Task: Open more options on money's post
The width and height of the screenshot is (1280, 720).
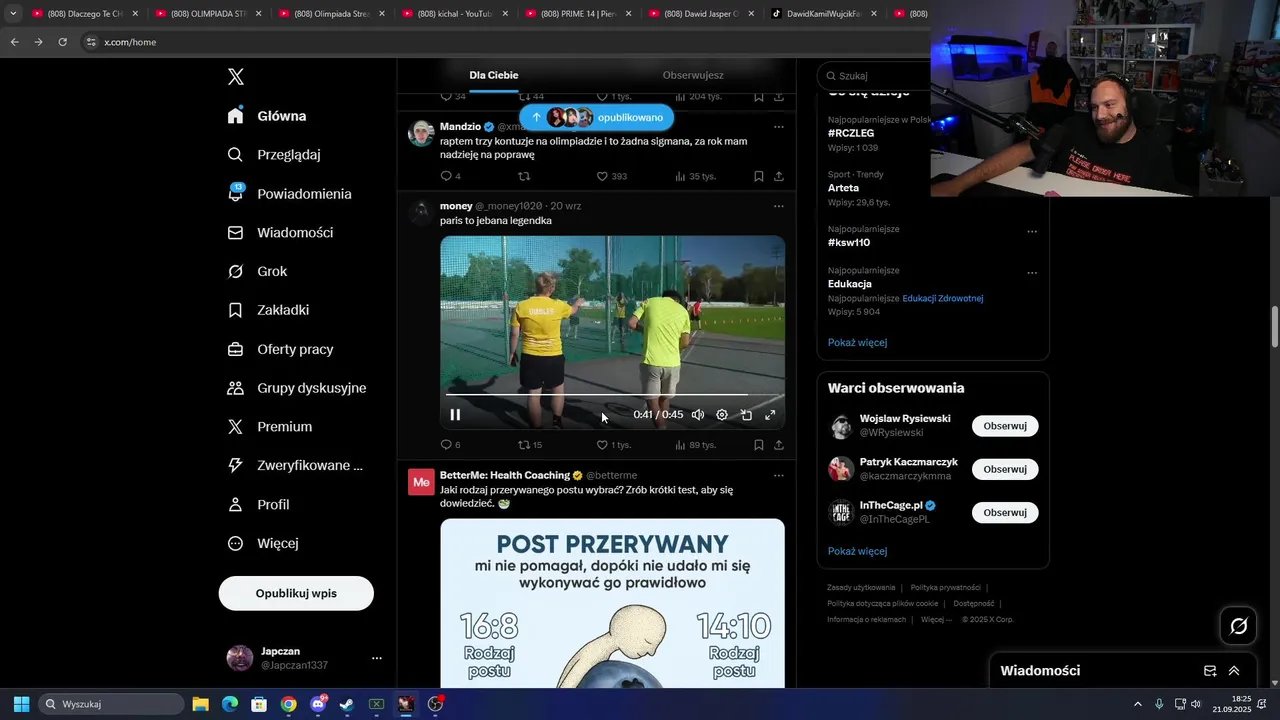Action: tap(779, 206)
